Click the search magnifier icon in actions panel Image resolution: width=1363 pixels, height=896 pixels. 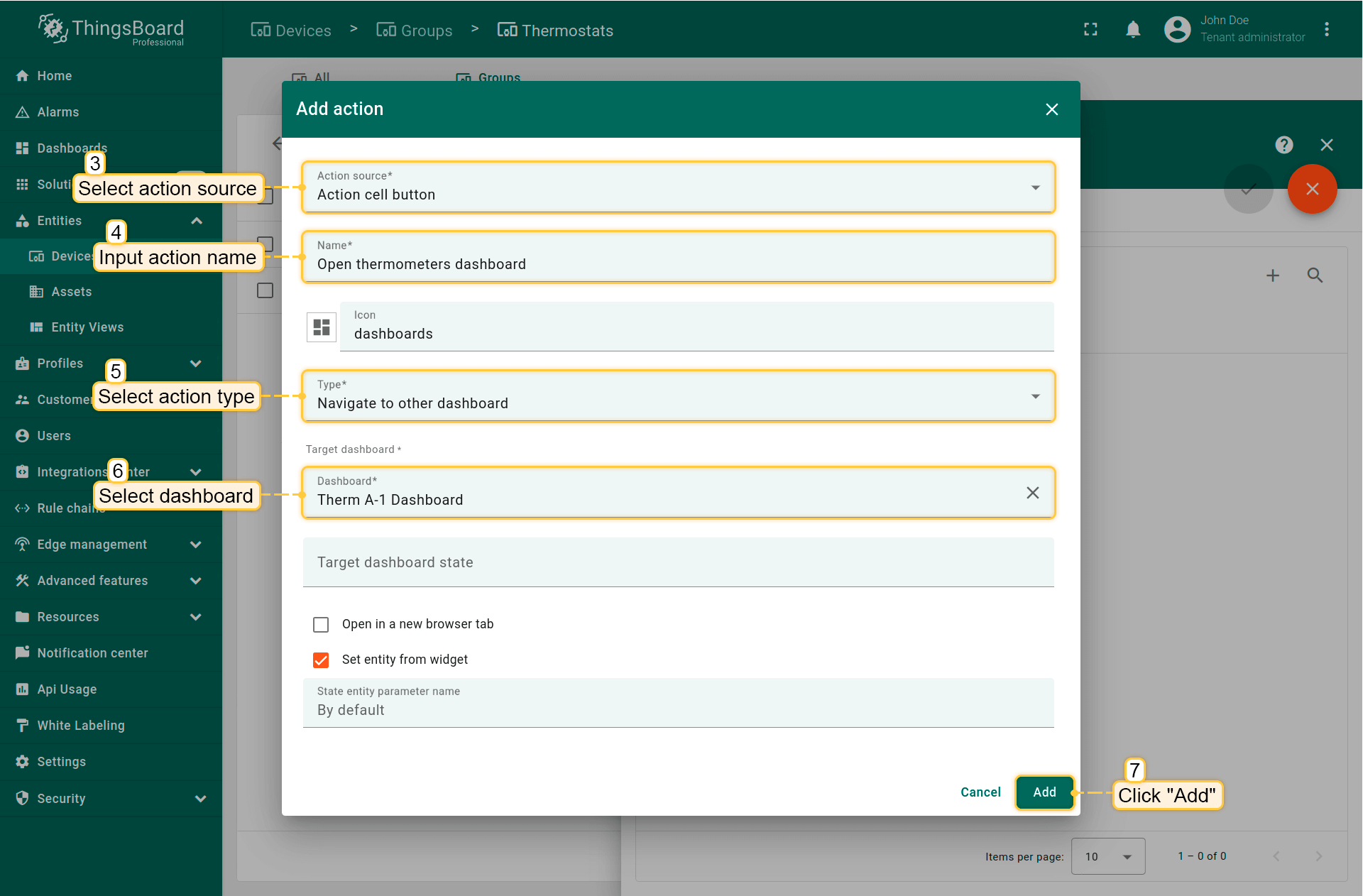(x=1315, y=275)
